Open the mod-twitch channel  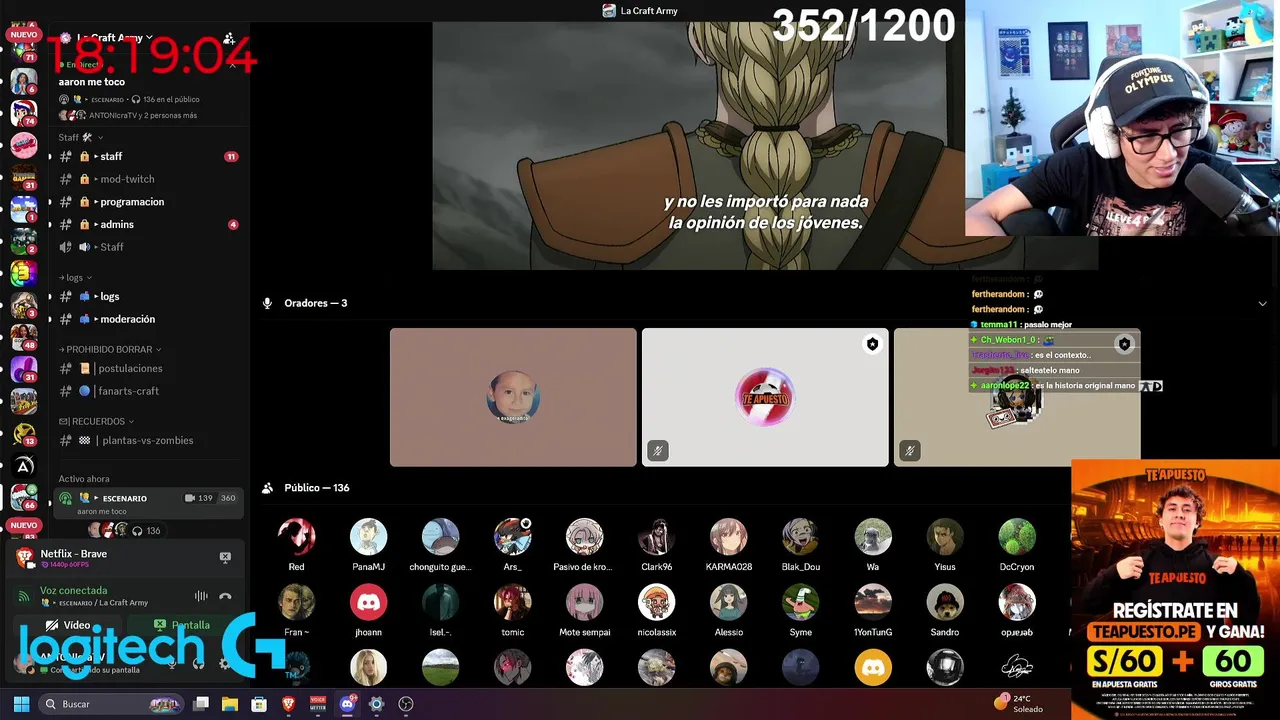pos(148,179)
